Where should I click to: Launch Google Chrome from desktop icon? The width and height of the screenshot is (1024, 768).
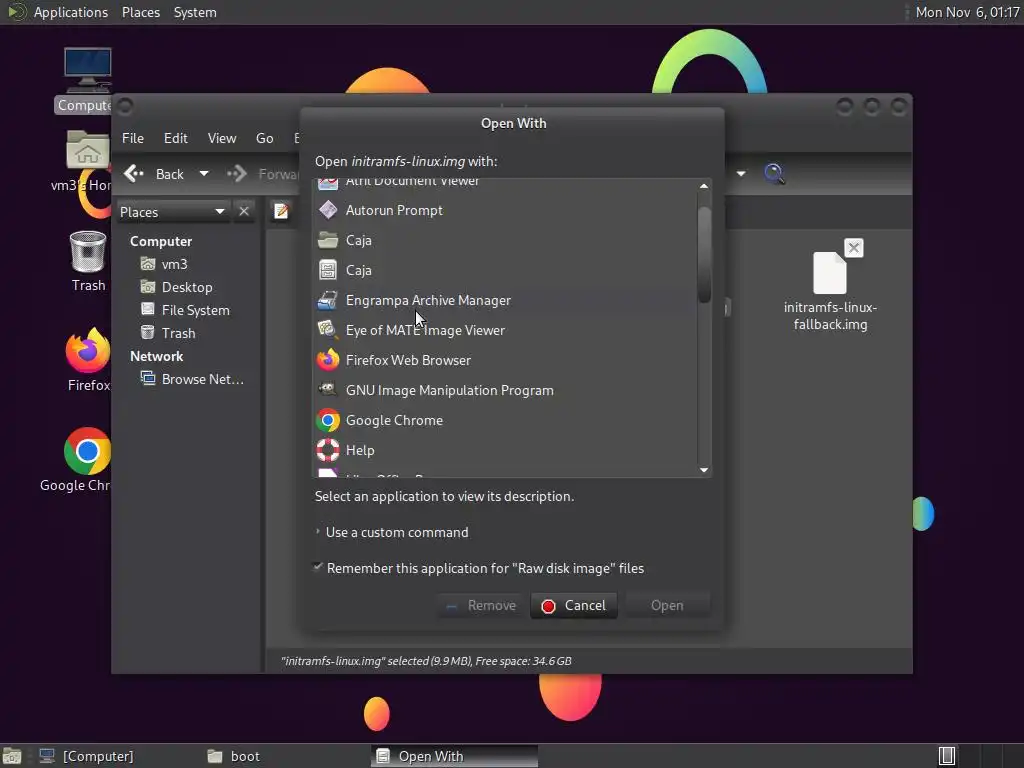click(88, 451)
